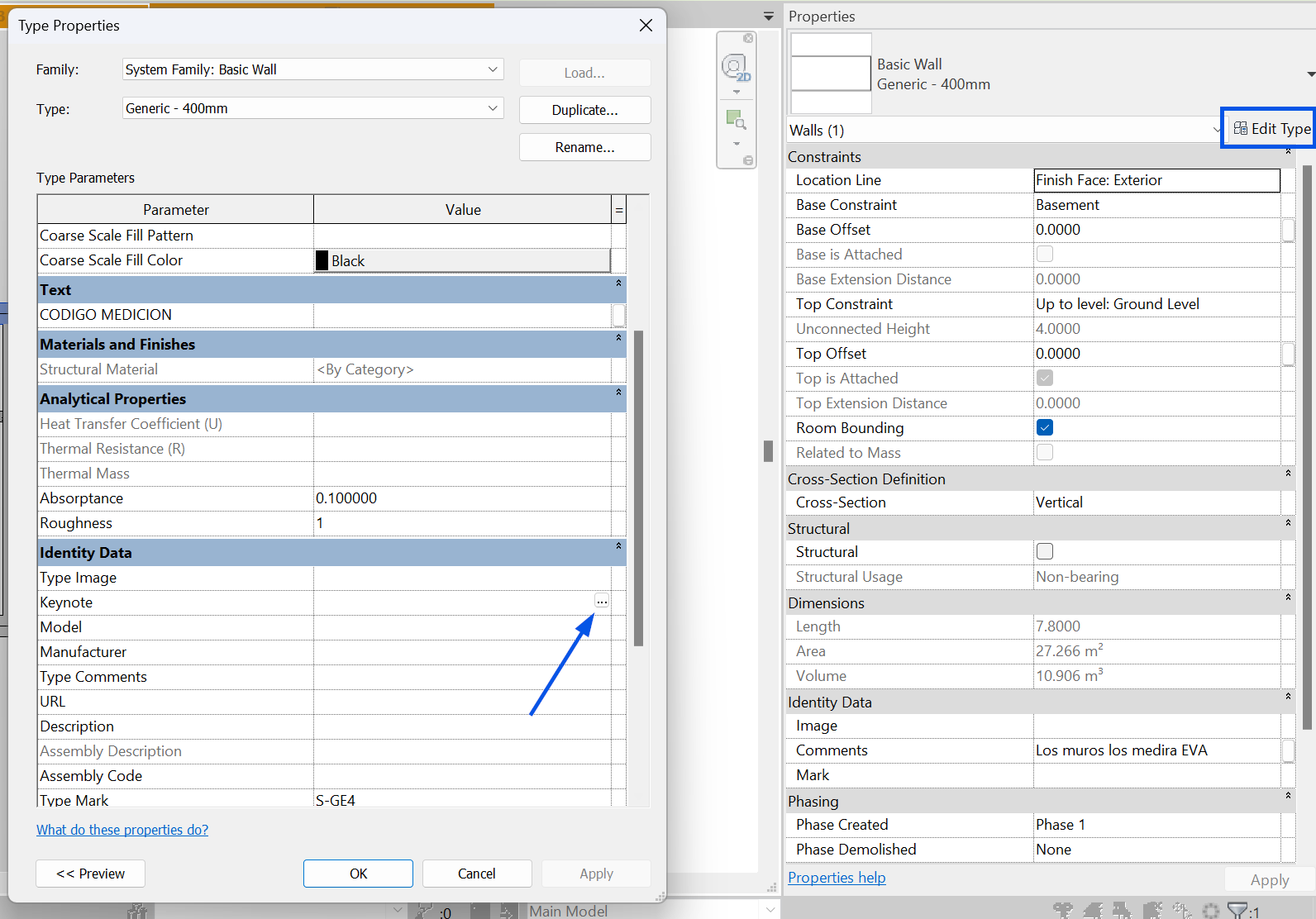Click the Top Offset associate button in Properties
Image resolution: width=1316 pixels, height=919 pixels.
pos(1288,354)
